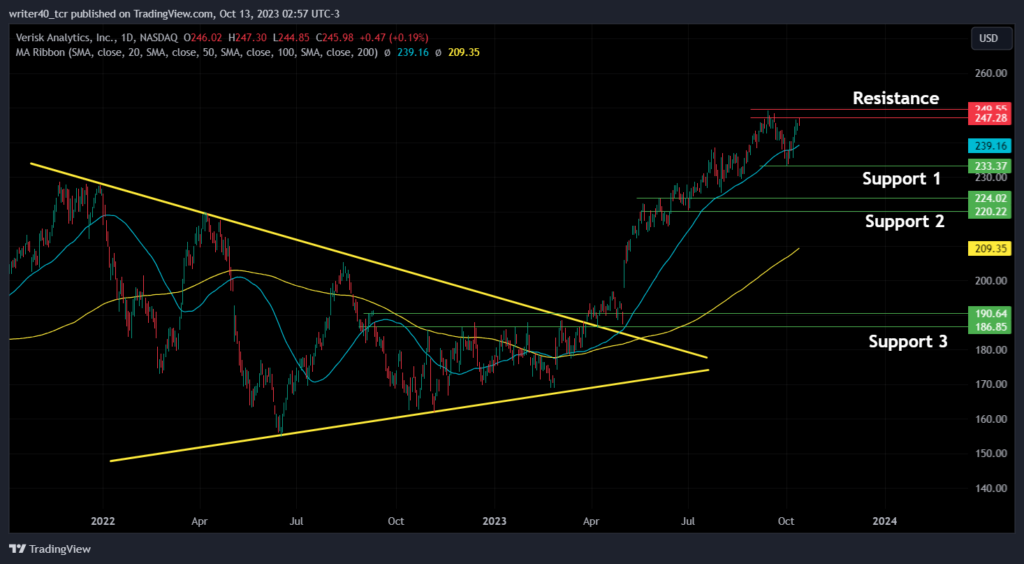Screen dimensions: 1024x564
Task: Click the 230.00 price axis label
Action: click(991, 177)
